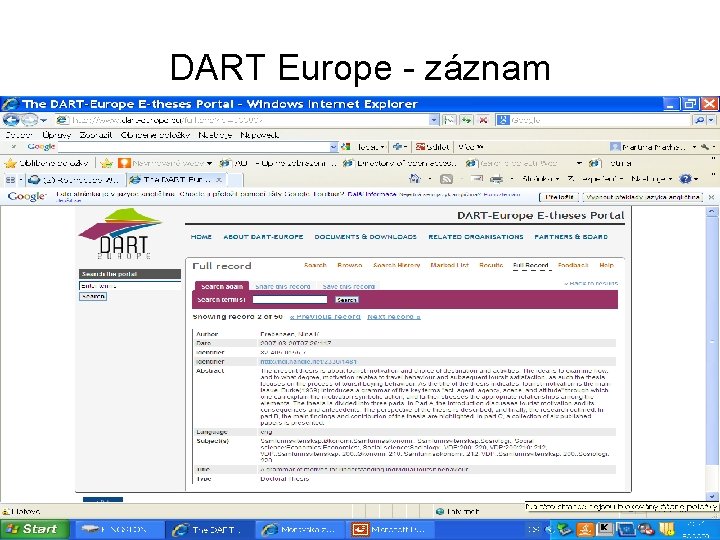Image resolution: width=720 pixels, height=540 pixels.
Task: Open the Nástroje dropdown in command bar
Action: click(x=652, y=179)
